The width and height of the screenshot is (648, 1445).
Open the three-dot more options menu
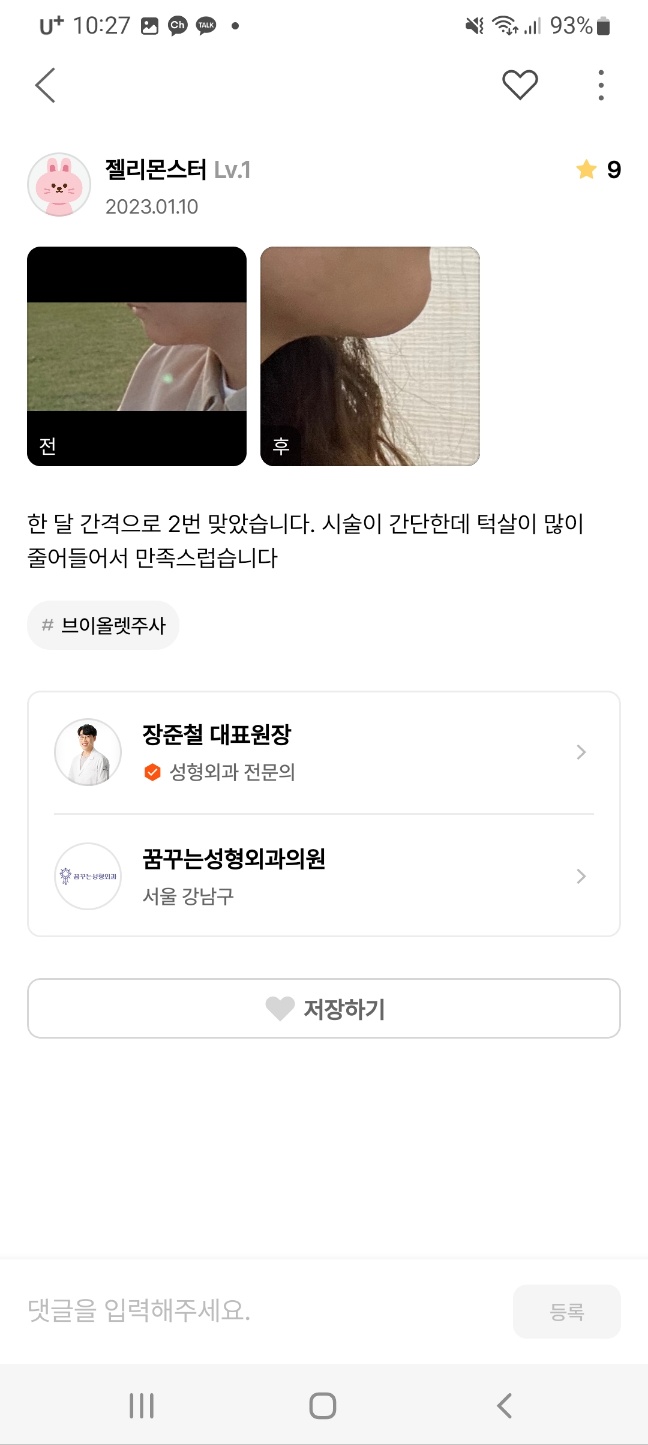(x=600, y=86)
